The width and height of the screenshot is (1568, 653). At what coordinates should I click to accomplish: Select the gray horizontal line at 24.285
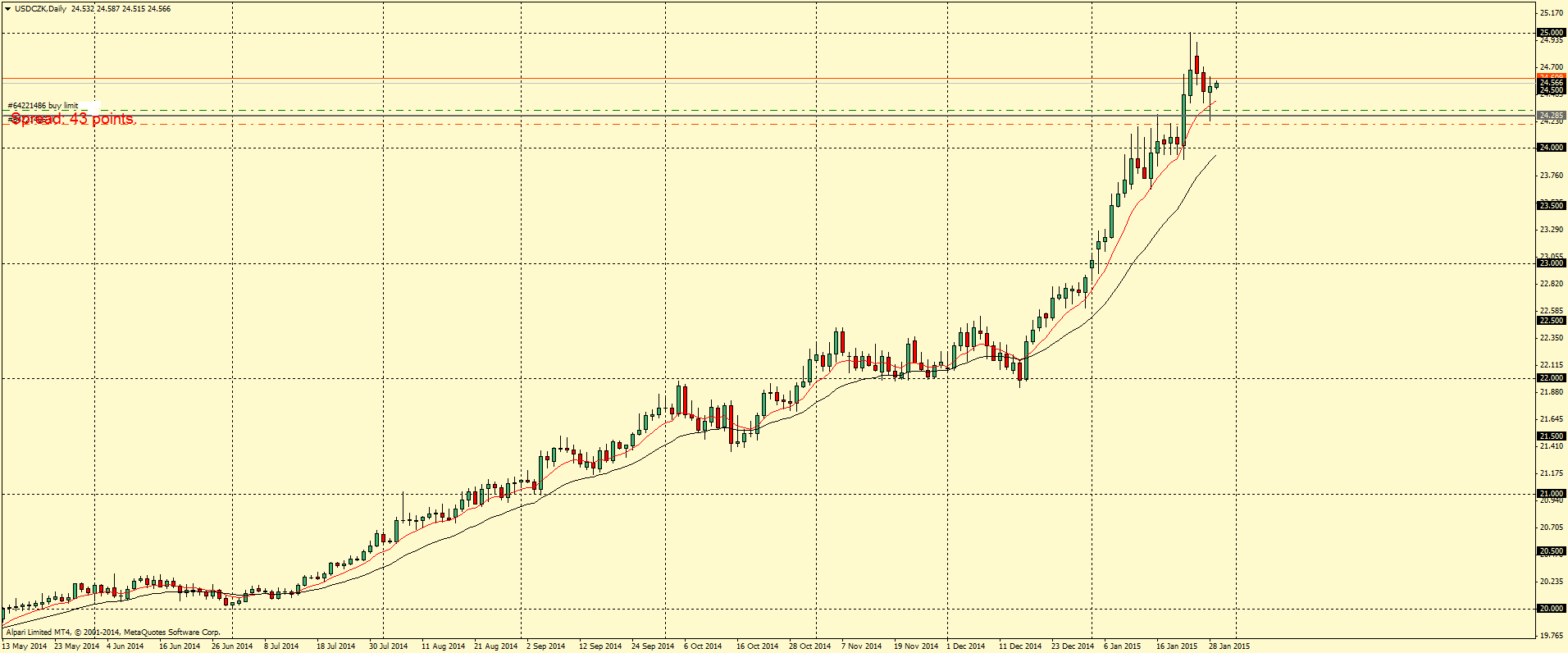tap(767, 116)
